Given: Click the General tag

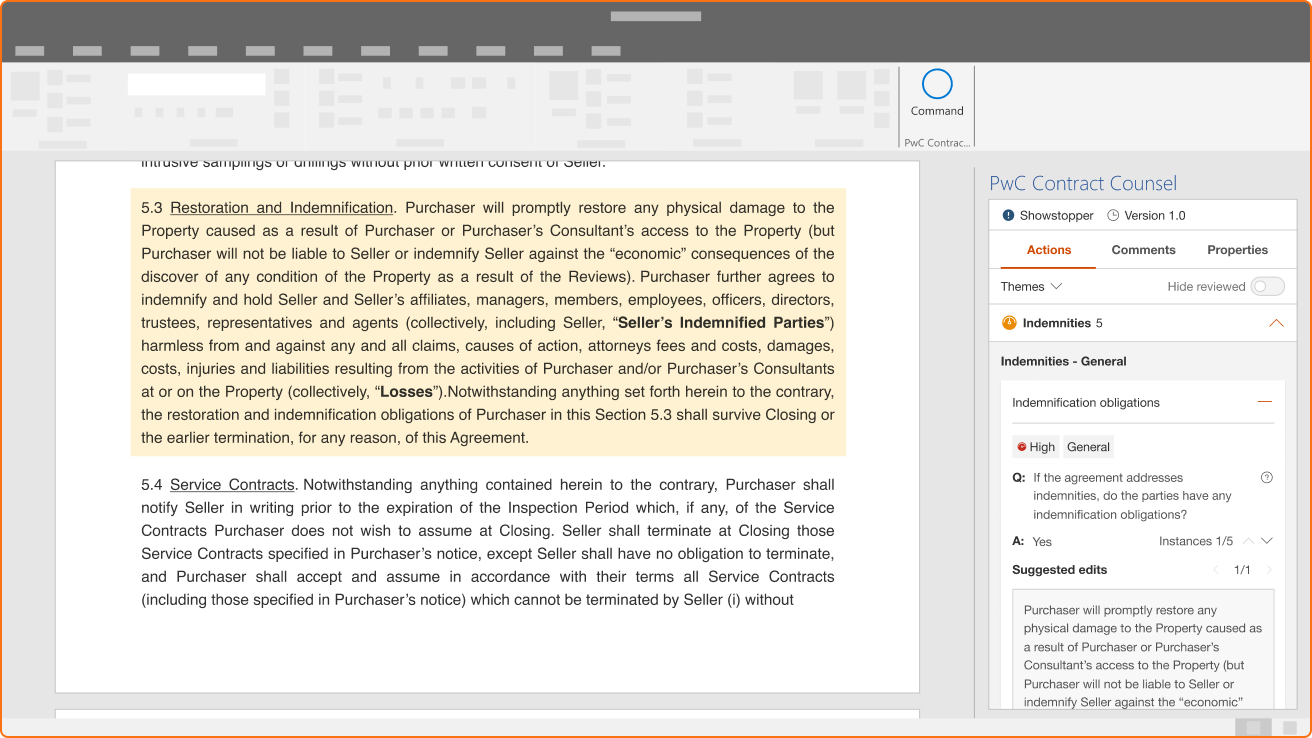Looking at the screenshot, I should [x=1088, y=447].
